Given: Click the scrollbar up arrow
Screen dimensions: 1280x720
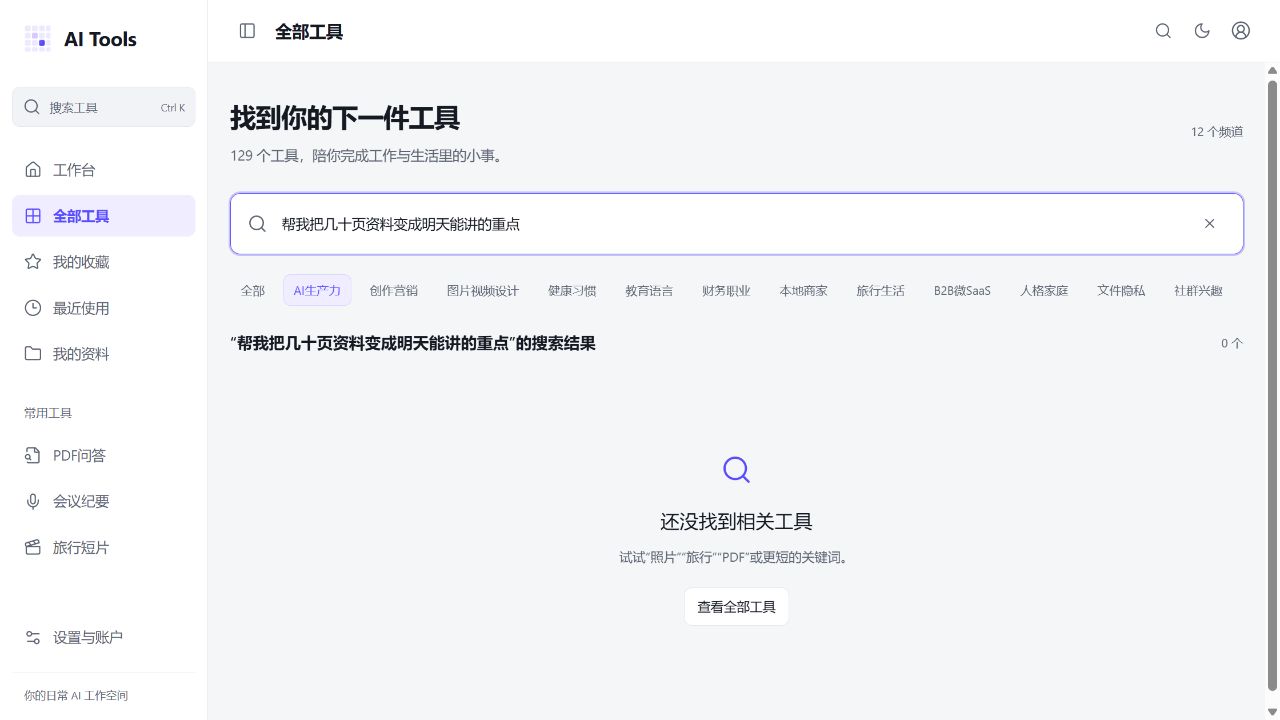Looking at the screenshot, I should click(x=1273, y=70).
